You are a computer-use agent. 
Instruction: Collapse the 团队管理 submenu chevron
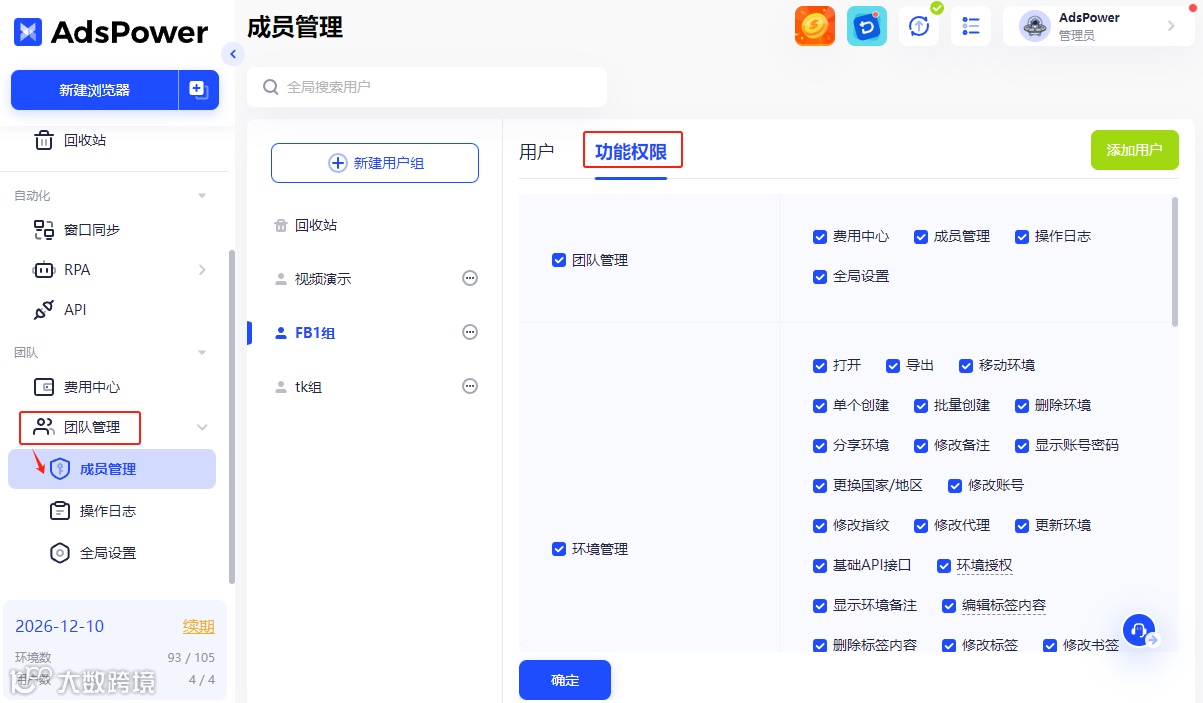pos(202,428)
